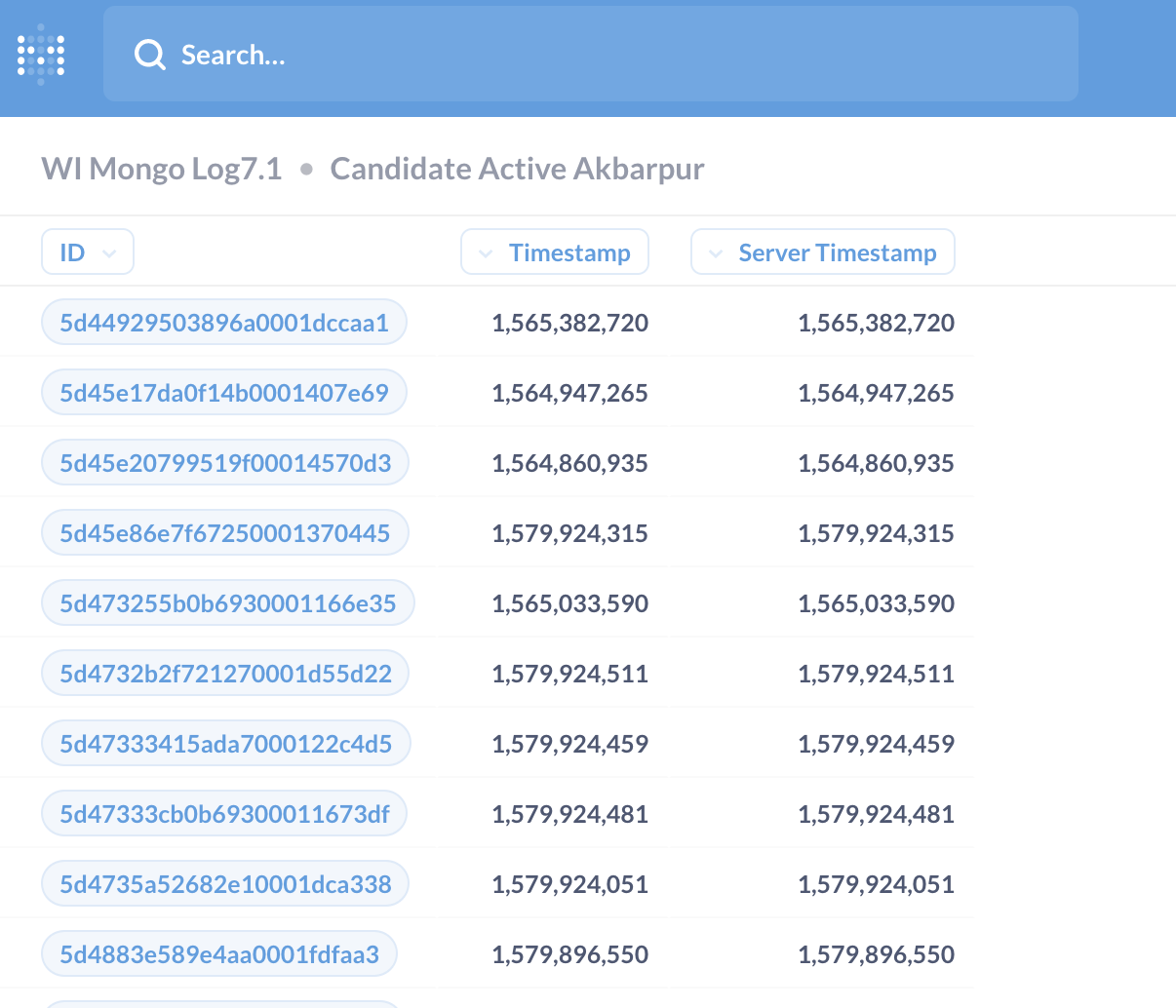1176x1008 pixels.
Task: Open the Metabase home logo
Action: pos(41,55)
